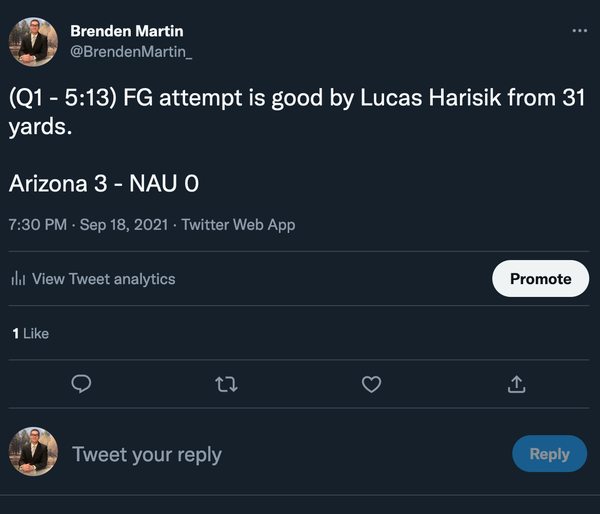Click the Sep 18, 2021 date
This screenshot has width=600, height=514.
point(121,225)
